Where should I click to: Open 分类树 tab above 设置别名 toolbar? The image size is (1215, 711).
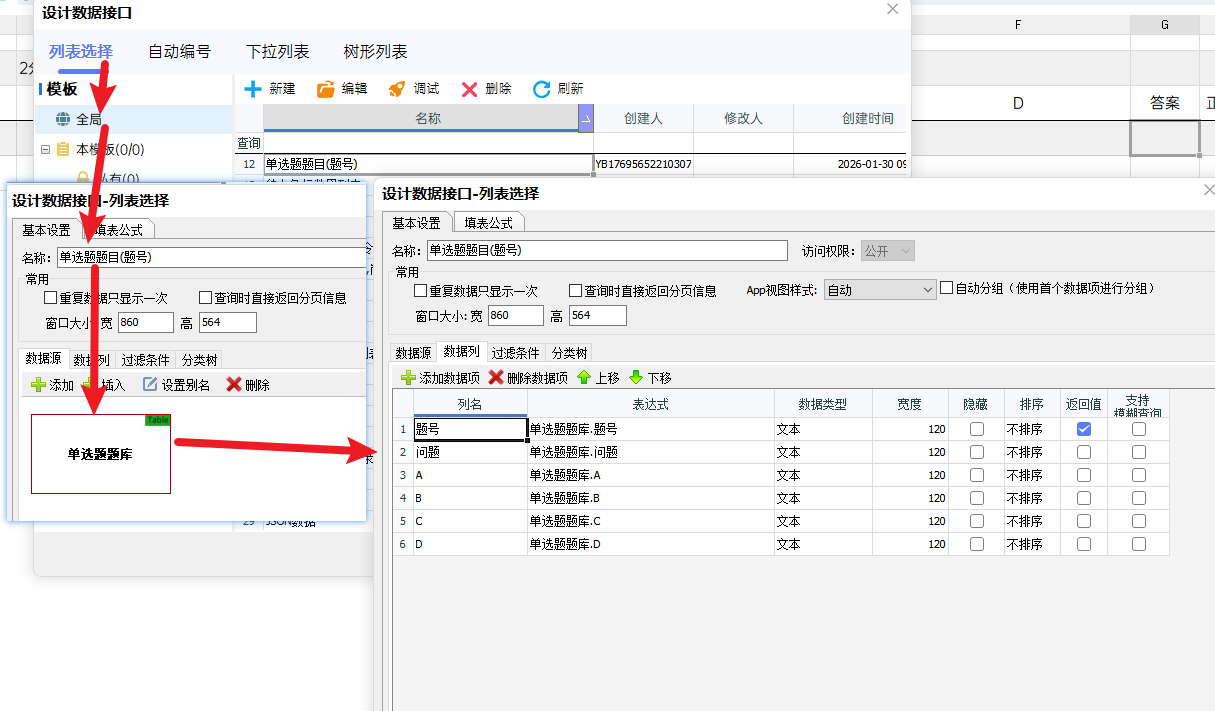click(199, 360)
